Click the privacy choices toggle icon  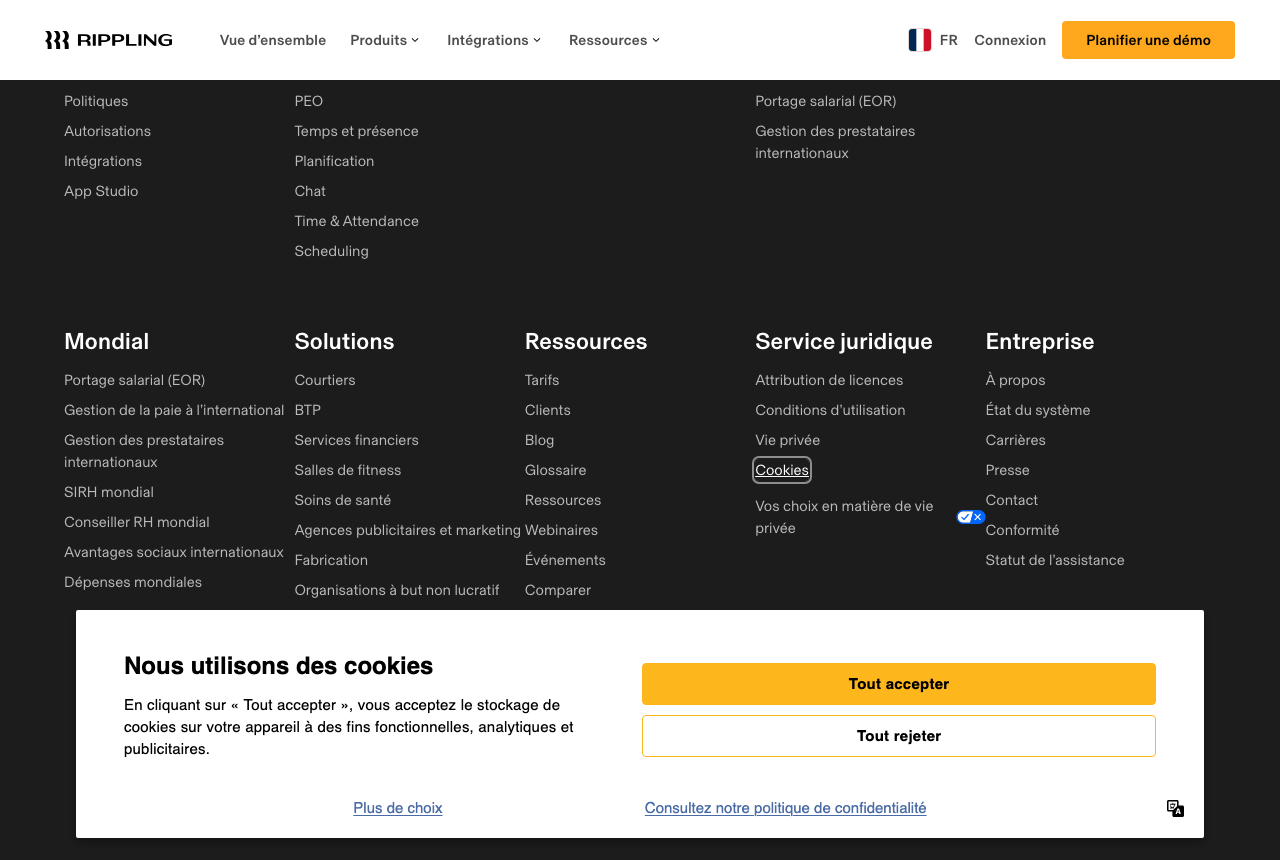971,517
